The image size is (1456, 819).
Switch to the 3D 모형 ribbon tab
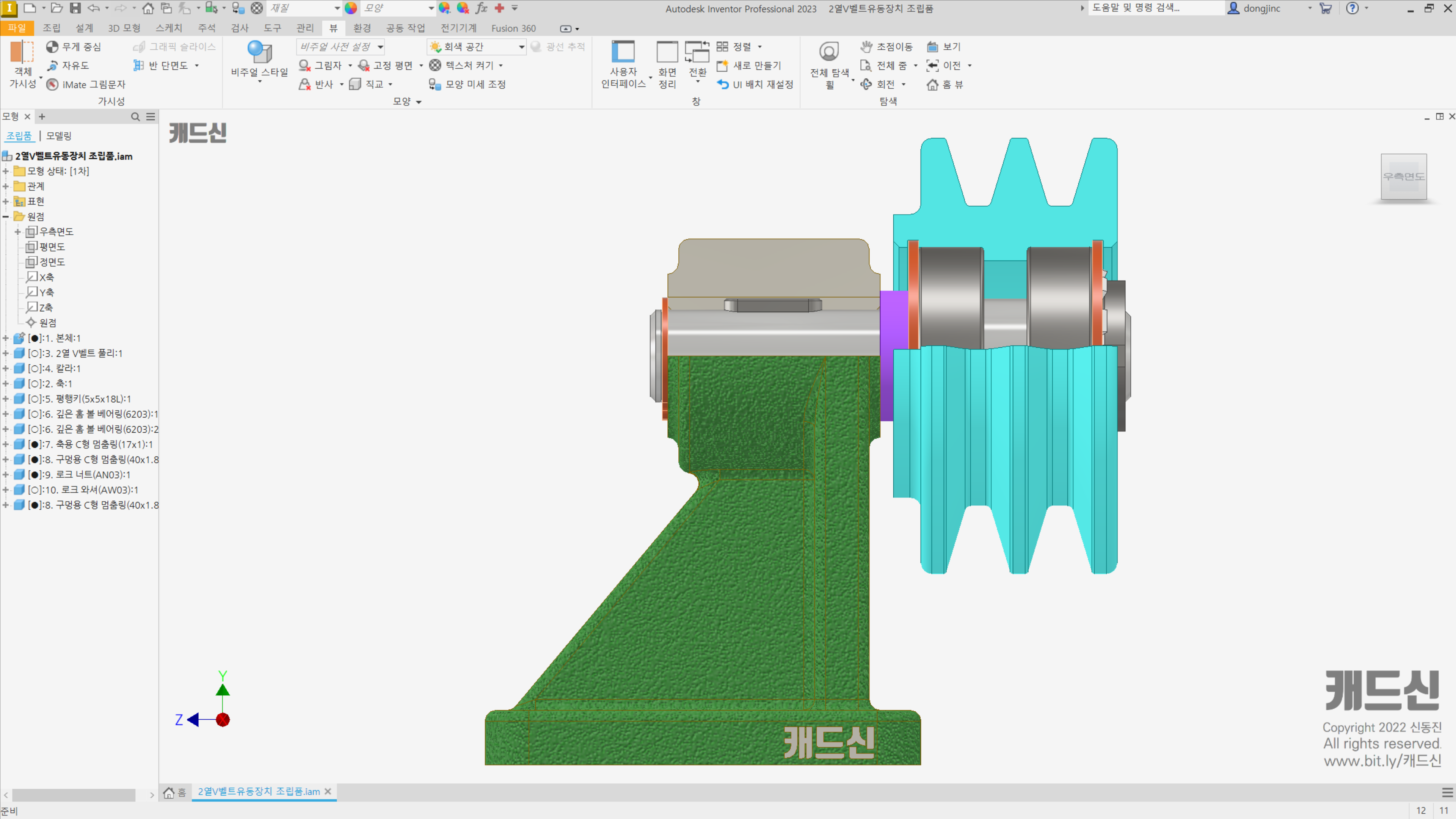tap(124, 28)
